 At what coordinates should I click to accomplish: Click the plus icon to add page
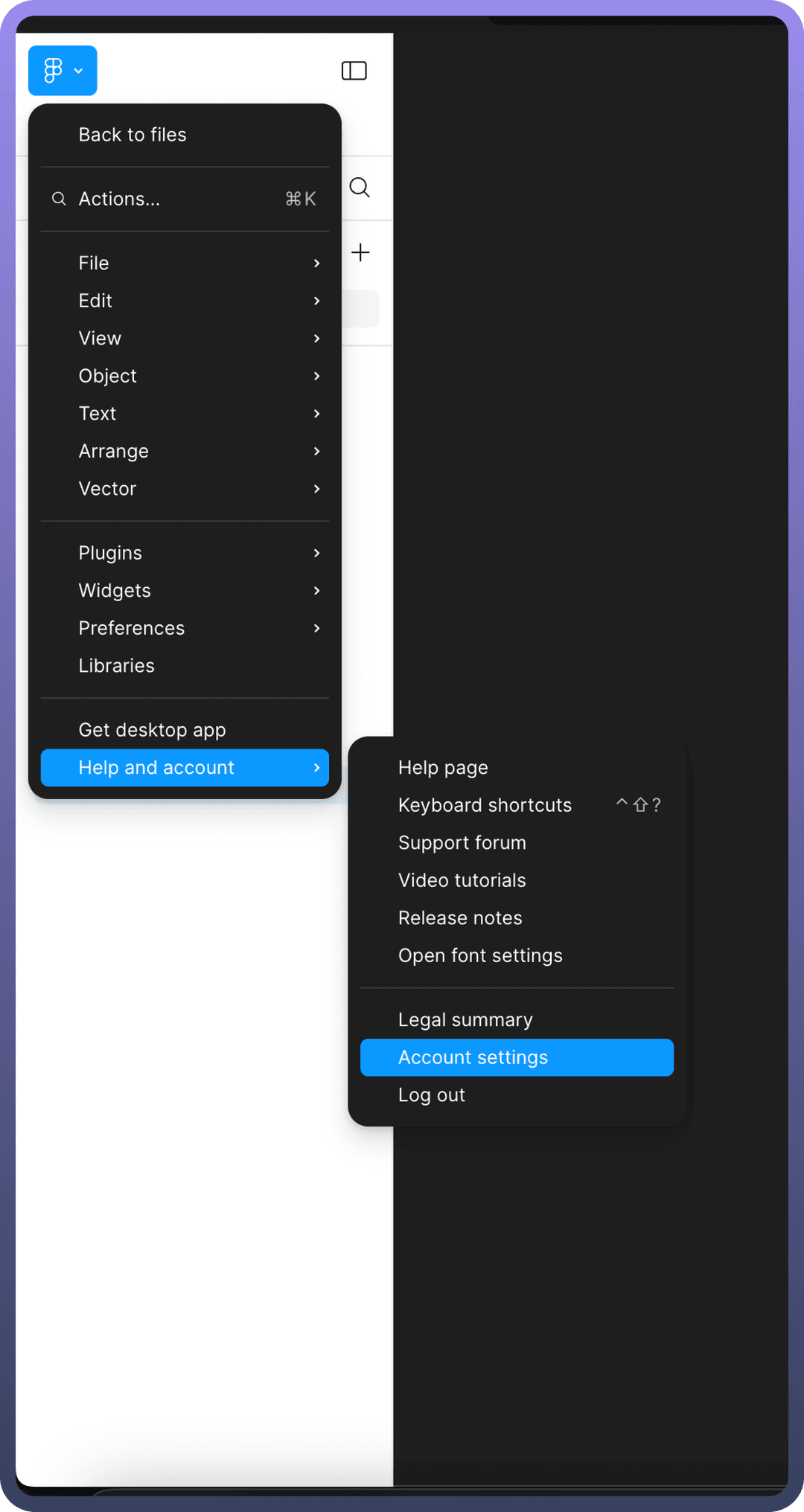[360, 252]
